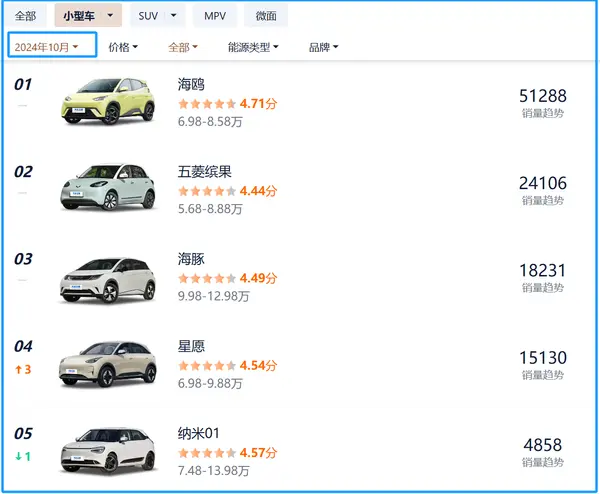This screenshot has width=600, height=494.
Task: Click rank number 04
Action: click(23, 346)
